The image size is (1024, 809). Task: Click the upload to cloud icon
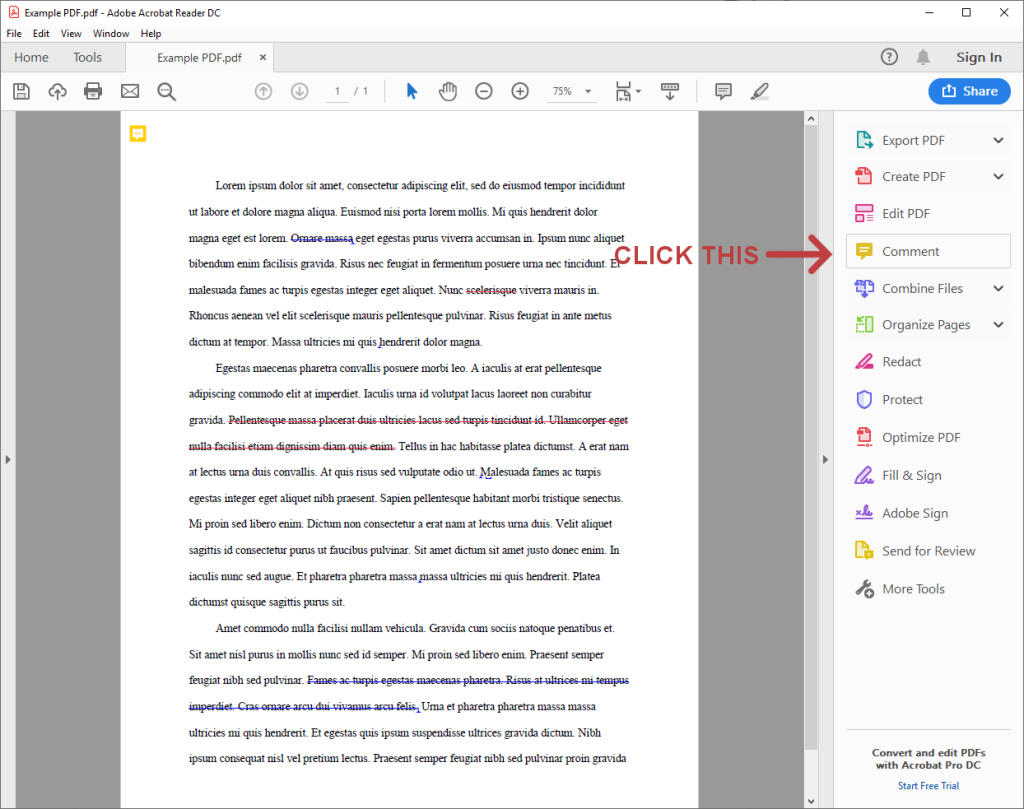click(x=57, y=91)
